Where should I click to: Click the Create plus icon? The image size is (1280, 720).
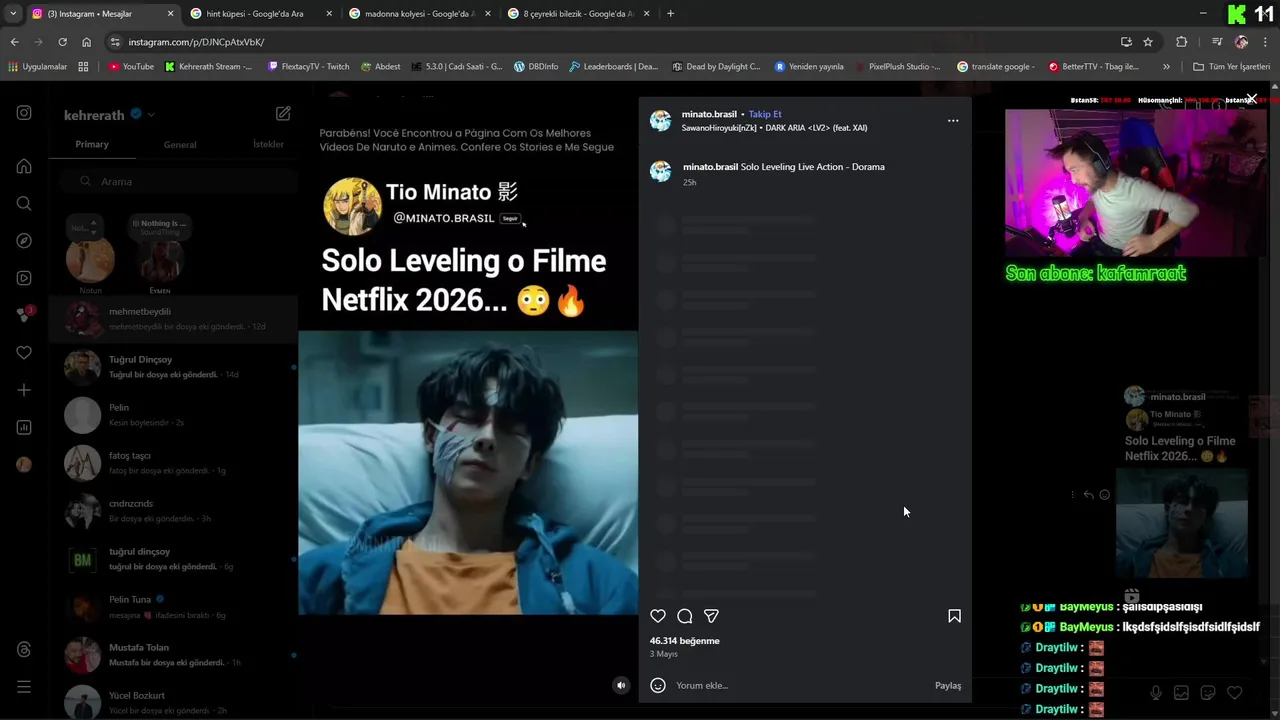(24, 390)
